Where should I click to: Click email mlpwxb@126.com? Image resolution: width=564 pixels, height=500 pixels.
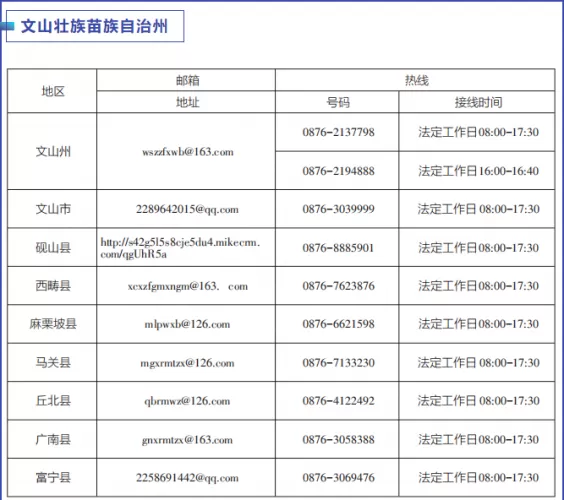click(x=187, y=324)
